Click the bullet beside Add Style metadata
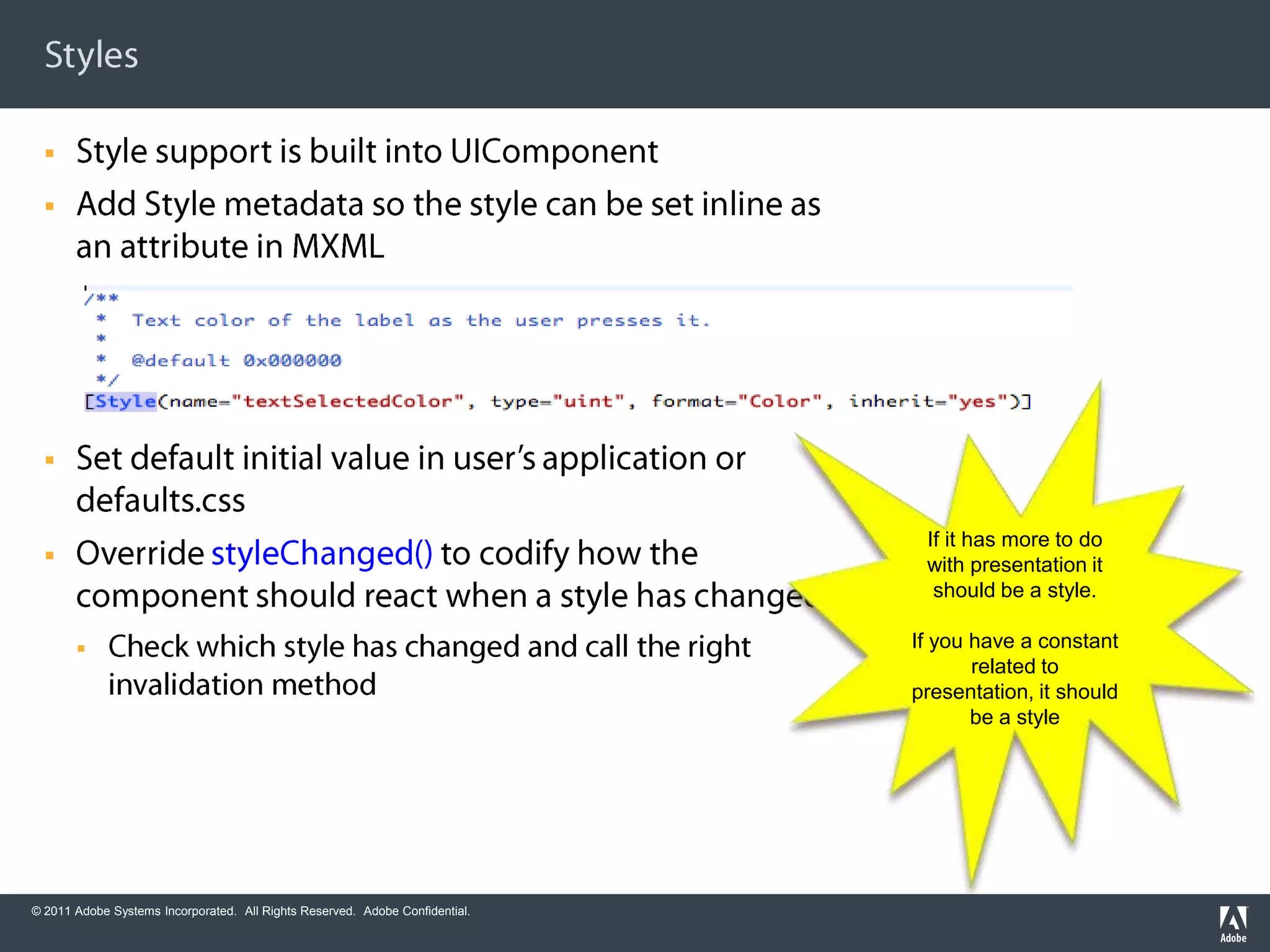Screen dimensions: 1270x952 click(50, 206)
